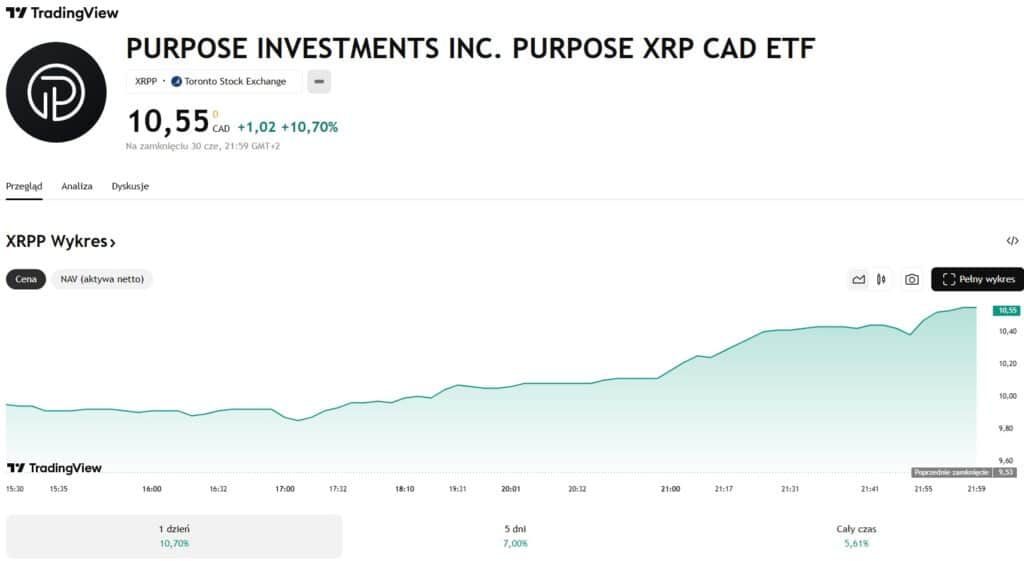Click the Toronto Stock Exchange flag icon
This screenshot has height=561, width=1024.
(177, 82)
